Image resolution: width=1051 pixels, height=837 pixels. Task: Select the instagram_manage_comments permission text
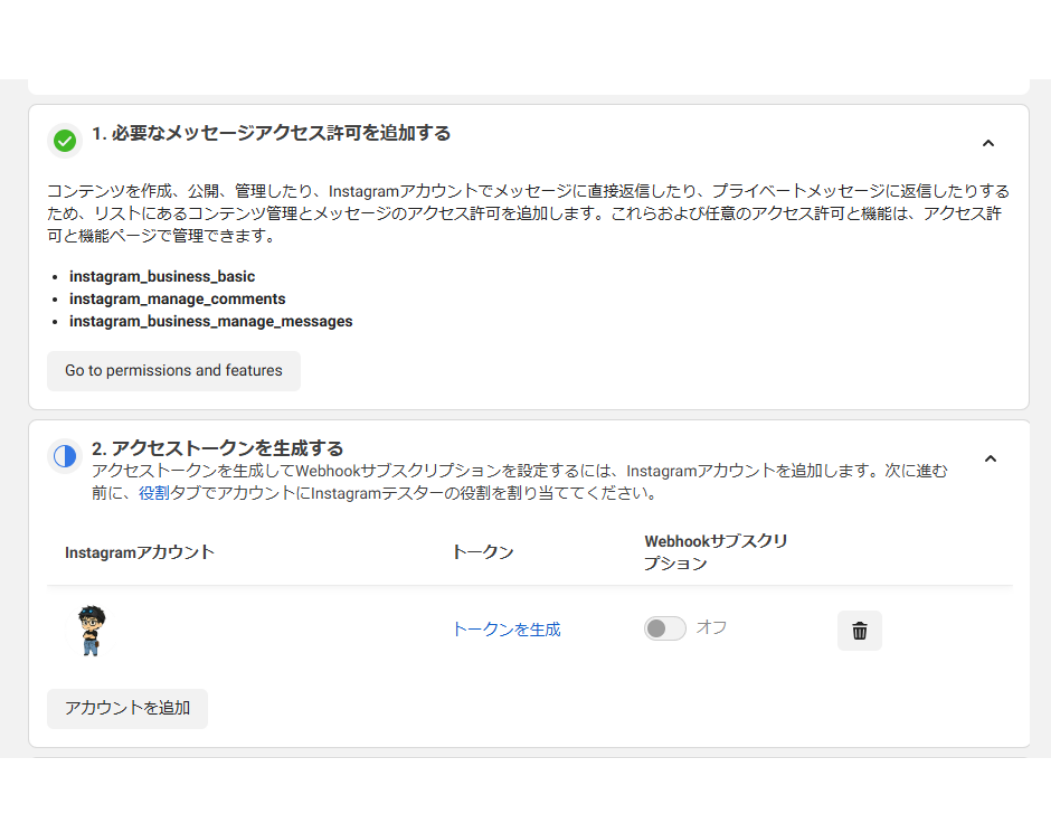click(177, 299)
